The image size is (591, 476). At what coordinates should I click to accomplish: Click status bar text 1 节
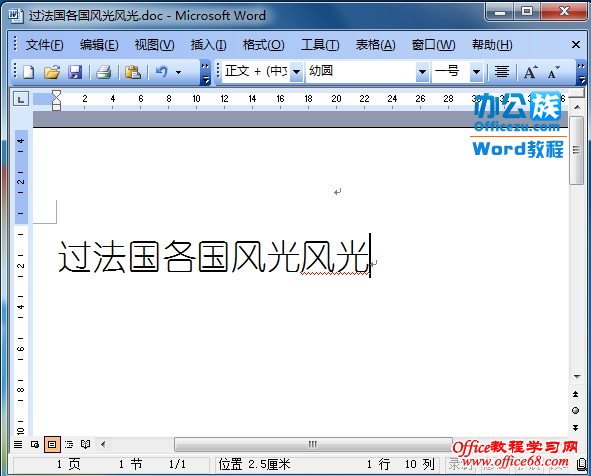[130, 464]
